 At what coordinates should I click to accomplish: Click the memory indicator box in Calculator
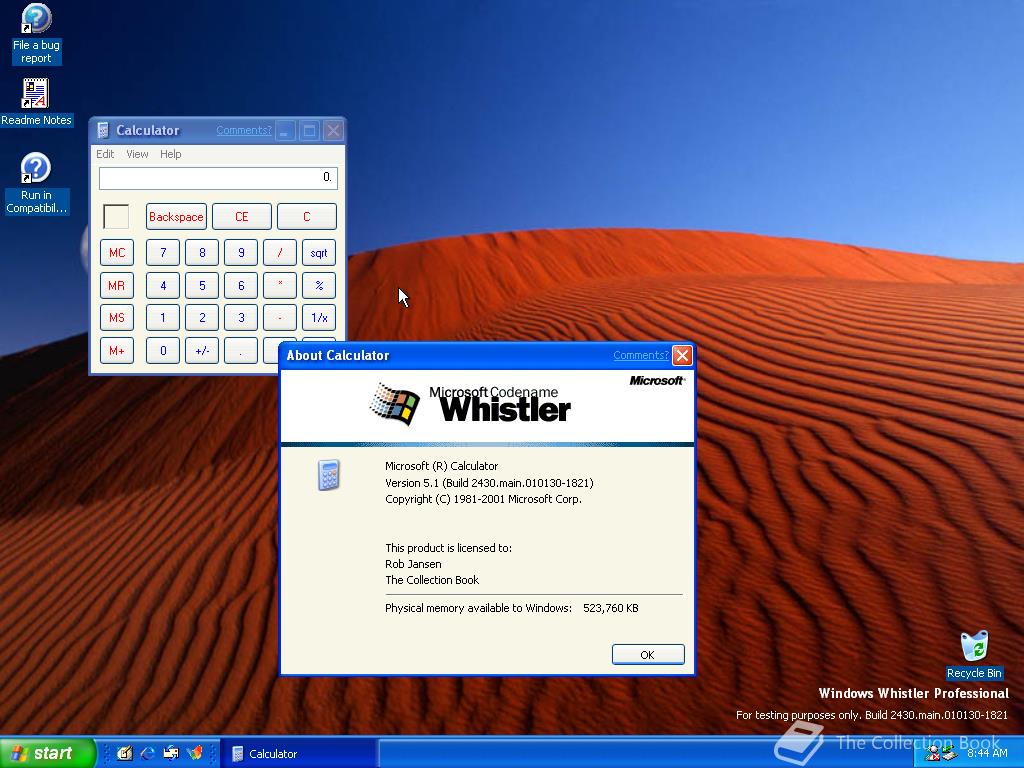click(116, 217)
